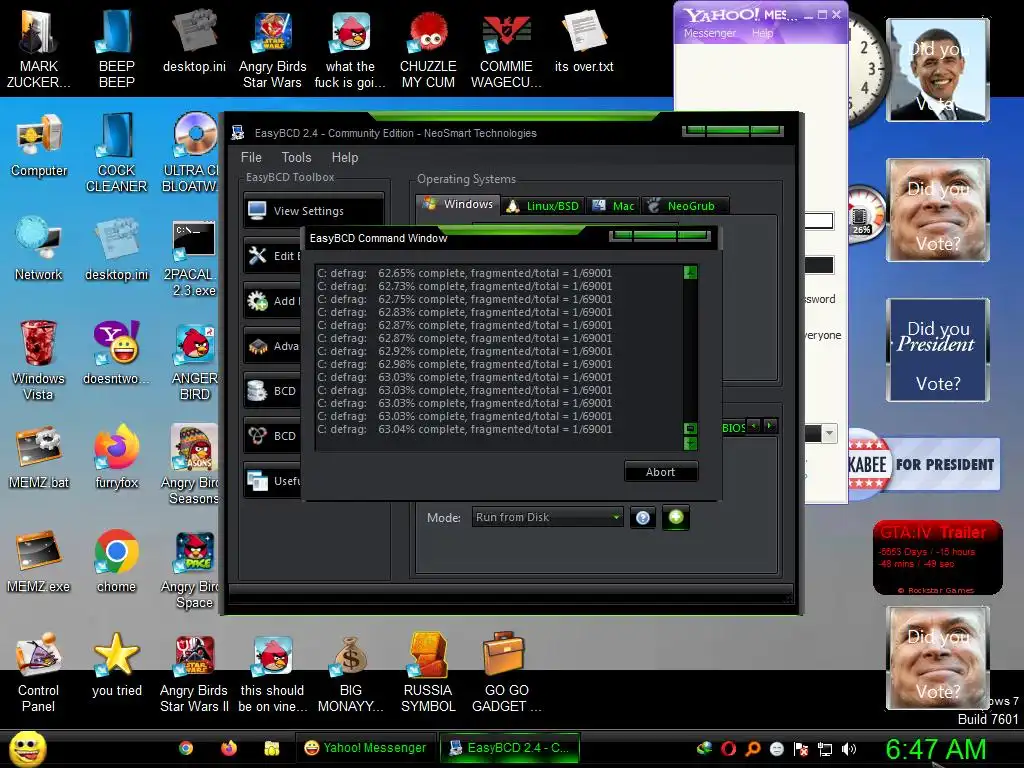Open the COCK CLEANER shortcut
Image resolution: width=1024 pixels, height=768 pixels.
(x=116, y=153)
